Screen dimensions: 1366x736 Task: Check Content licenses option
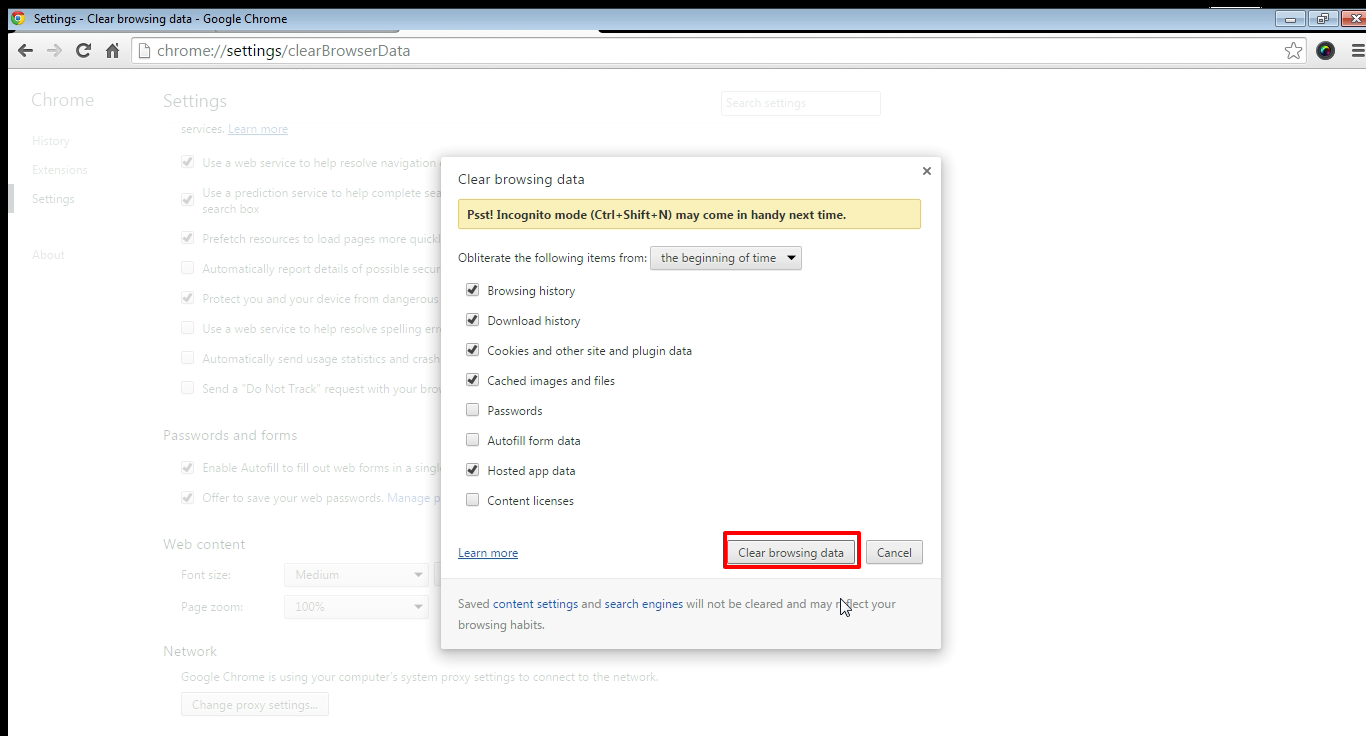click(x=473, y=500)
